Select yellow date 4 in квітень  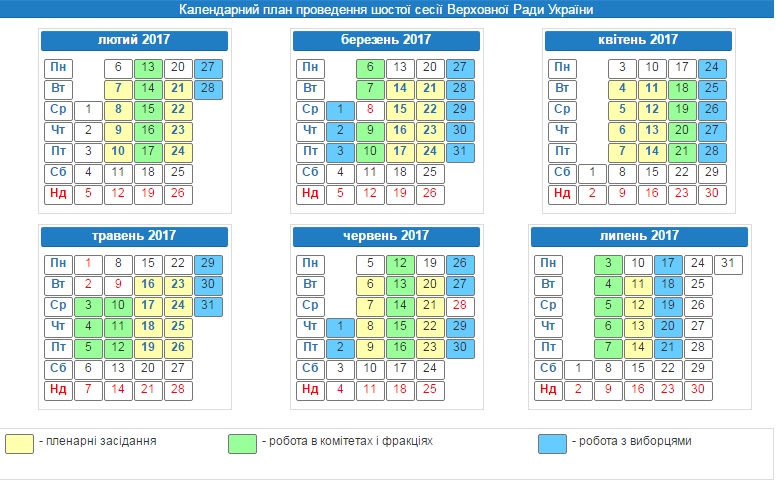click(622, 90)
